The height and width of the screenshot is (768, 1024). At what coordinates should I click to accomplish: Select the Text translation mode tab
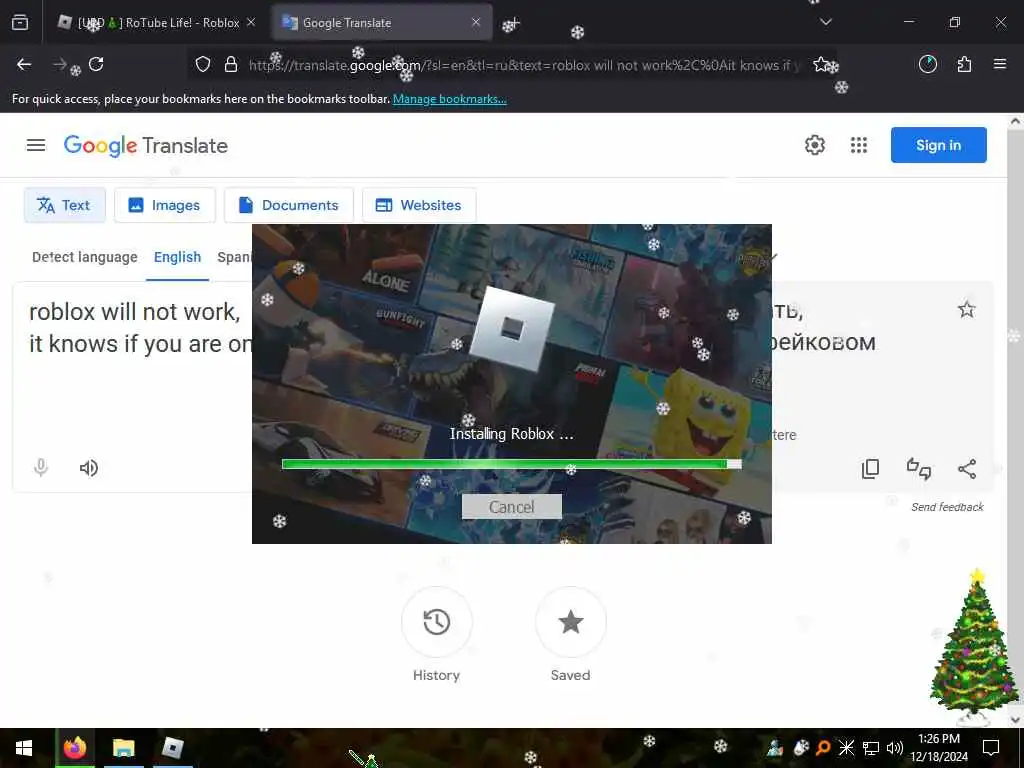[x=65, y=205]
